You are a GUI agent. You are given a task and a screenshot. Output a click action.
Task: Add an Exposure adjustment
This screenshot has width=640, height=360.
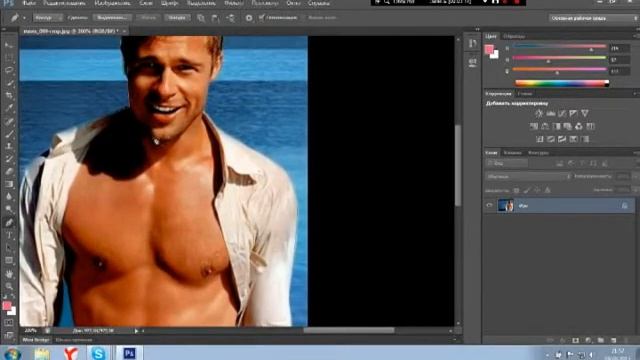[x=573, y=113]
